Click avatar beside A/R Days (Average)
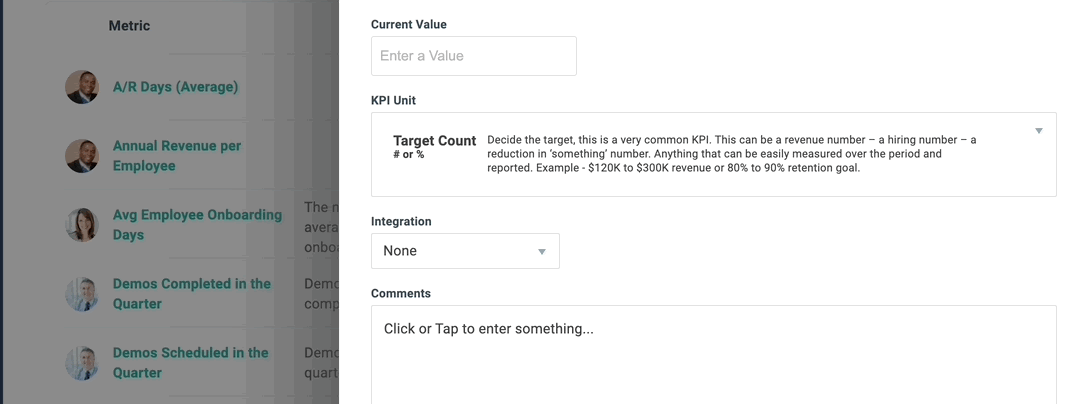Screen dimensions: 1080x404 (82, 87)
